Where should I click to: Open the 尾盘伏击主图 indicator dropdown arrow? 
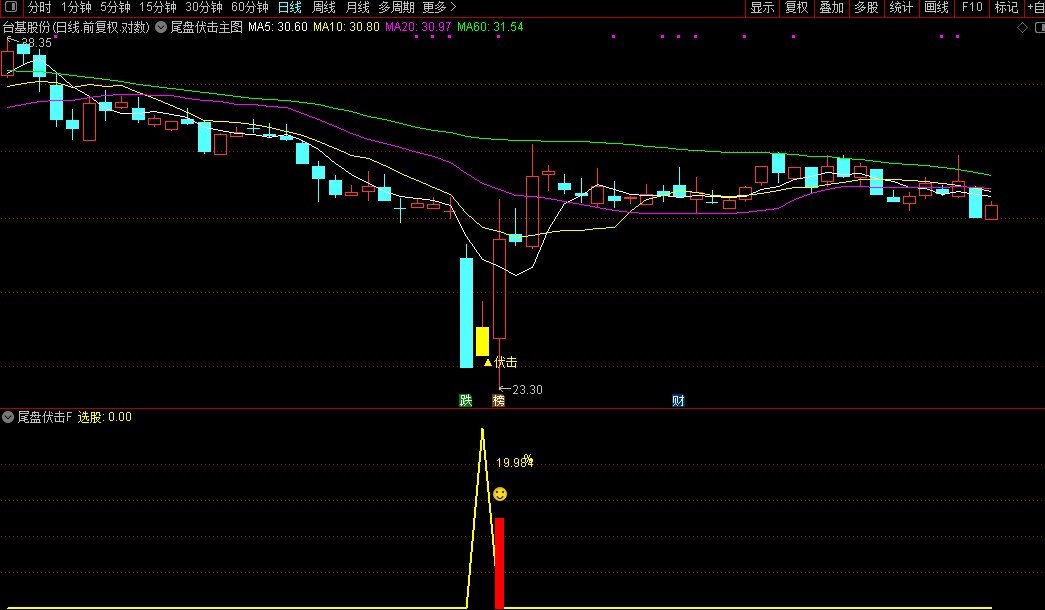click(x=161, y=27)
